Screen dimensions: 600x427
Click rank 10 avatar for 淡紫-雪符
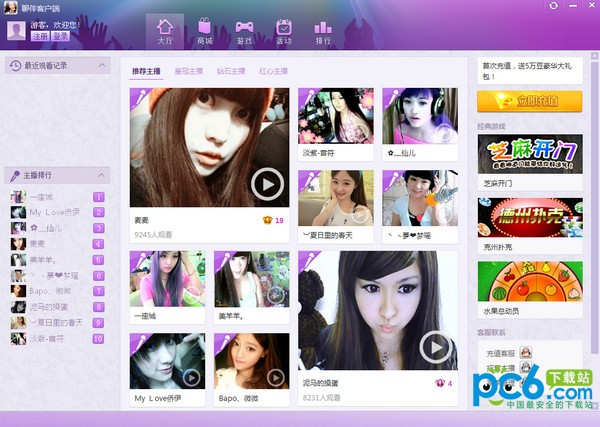coord(18,339)
